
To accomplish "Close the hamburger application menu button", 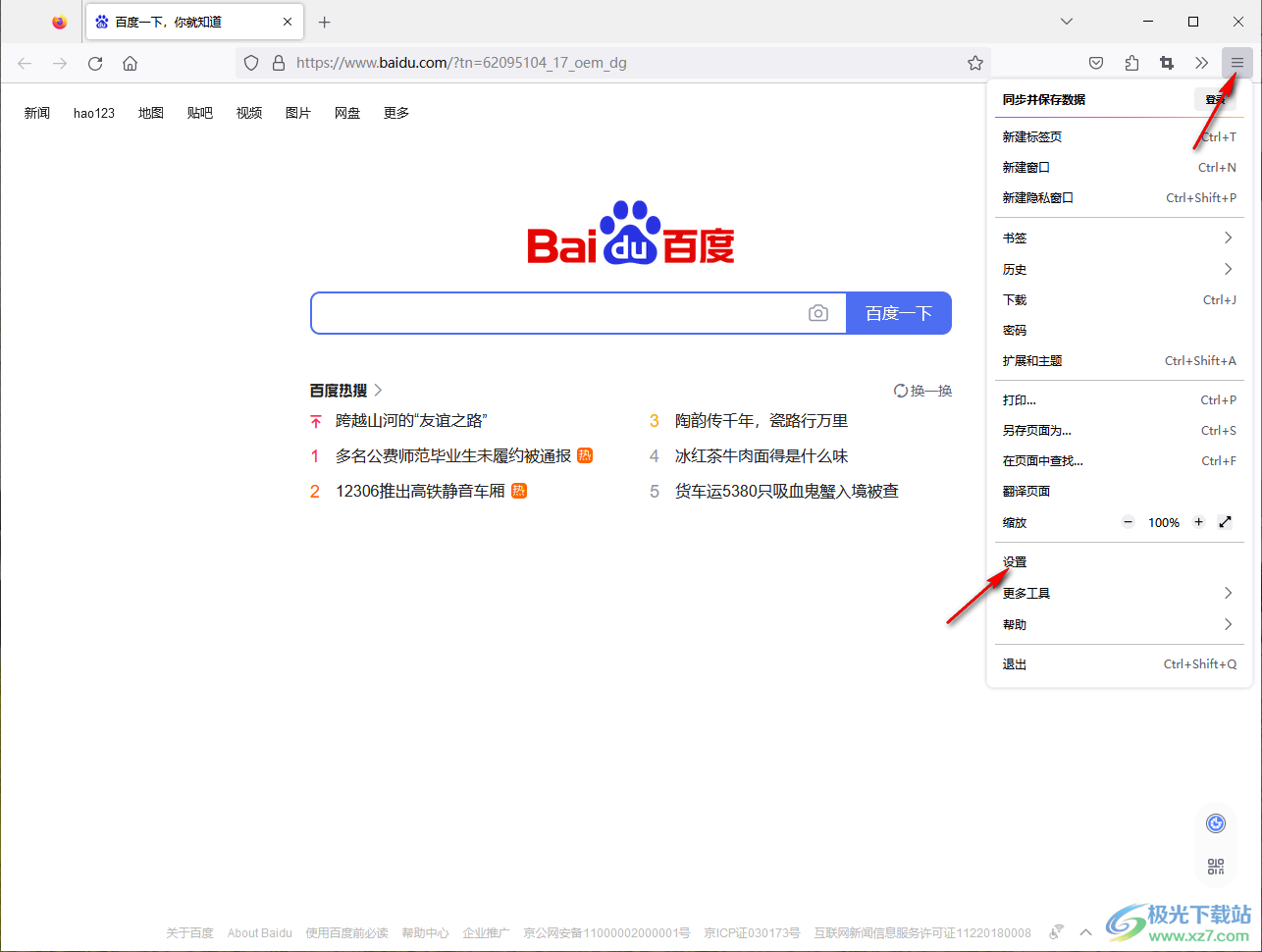I will [x=1237, y=63].
